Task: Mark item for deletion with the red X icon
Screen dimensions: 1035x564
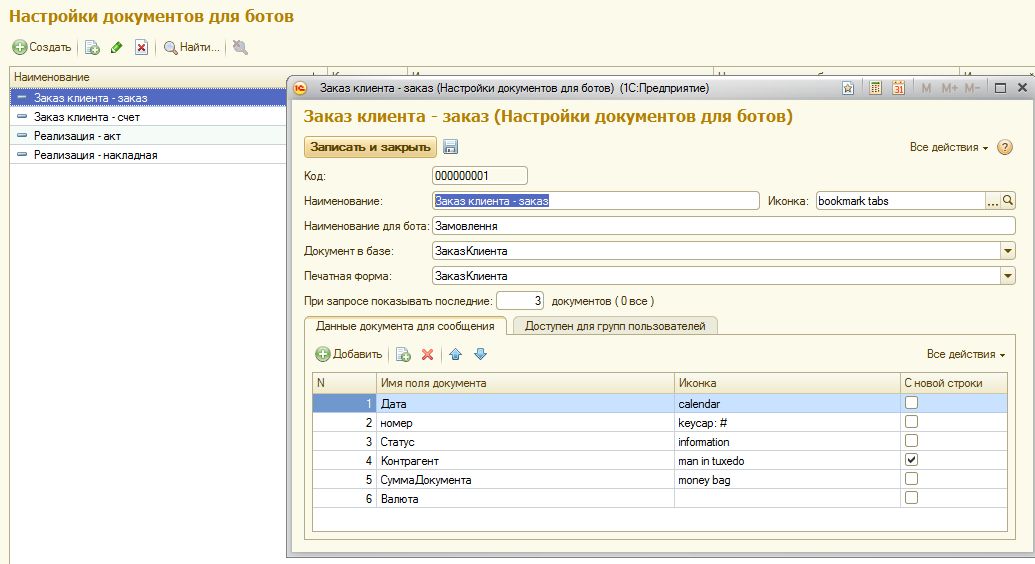Action: (x=141, y=47)
